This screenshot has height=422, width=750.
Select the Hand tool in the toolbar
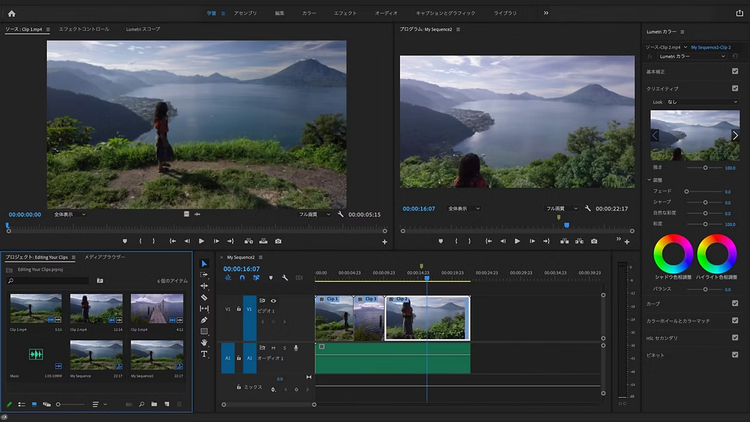pos(204,342)
